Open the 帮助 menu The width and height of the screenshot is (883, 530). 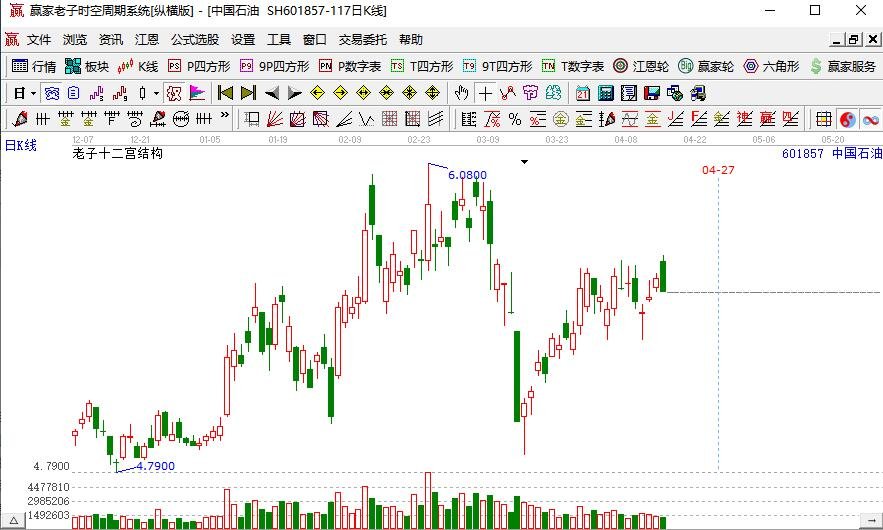click(411, 39)
